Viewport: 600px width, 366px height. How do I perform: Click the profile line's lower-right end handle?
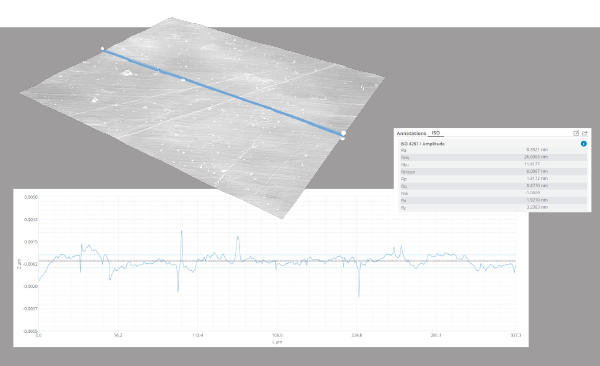(343, 133)
